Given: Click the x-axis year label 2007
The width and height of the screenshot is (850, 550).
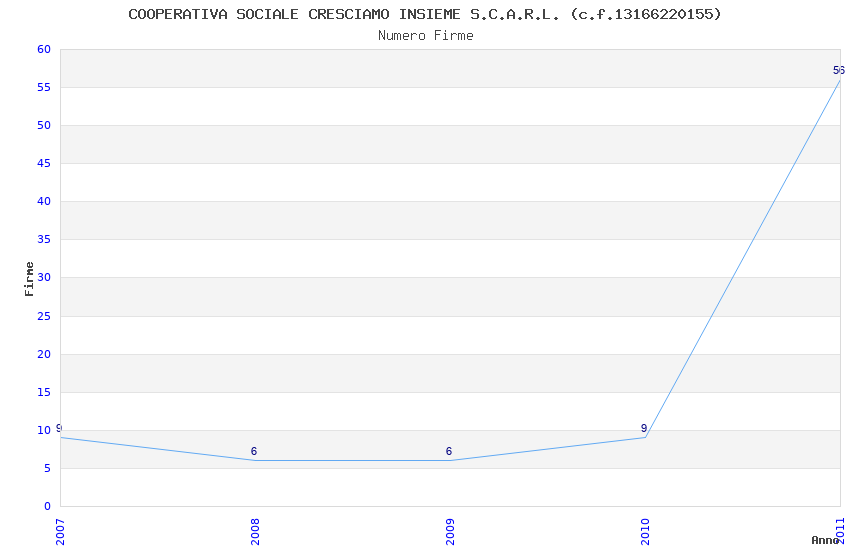Looking at the screenshot, I should (60, 532).
